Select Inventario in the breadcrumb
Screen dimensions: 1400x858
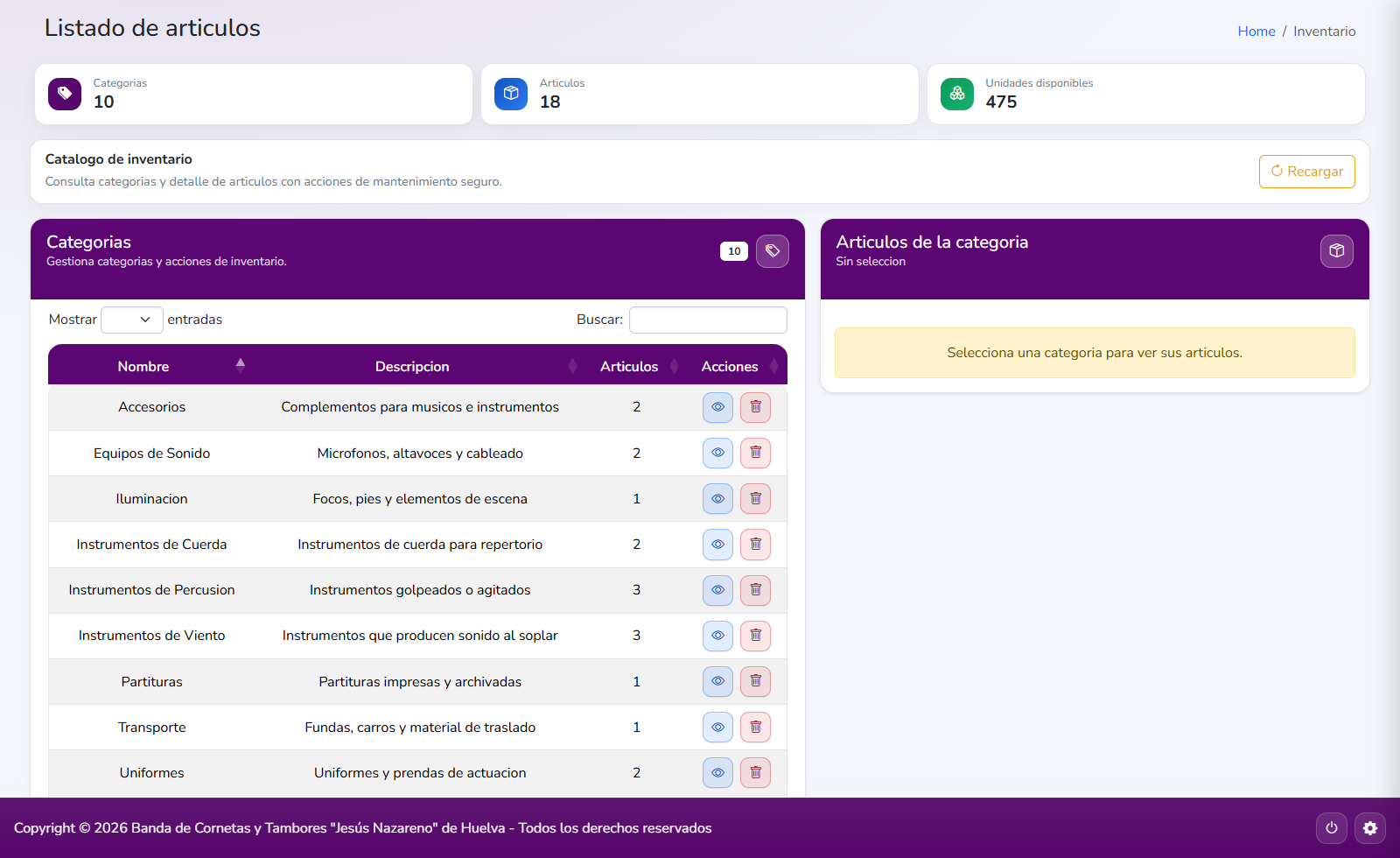coord(1324,31)
